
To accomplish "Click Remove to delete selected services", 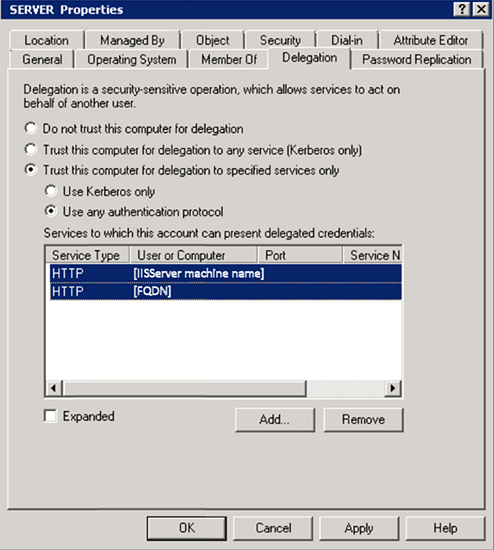I will coord(363,420).
